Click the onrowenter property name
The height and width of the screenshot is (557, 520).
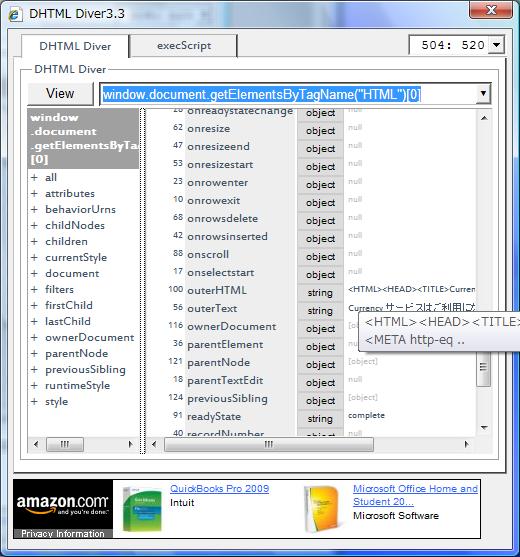click(x=217, y=183)
